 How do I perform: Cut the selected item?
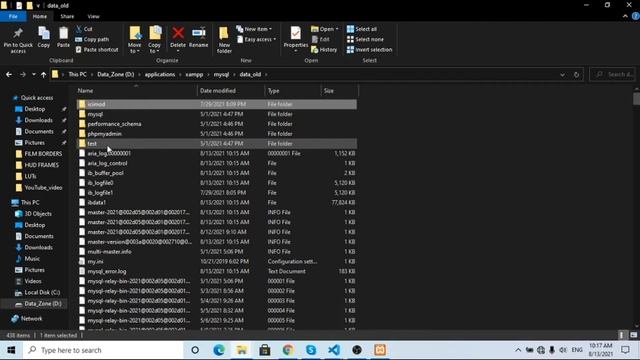coord(84,29)
